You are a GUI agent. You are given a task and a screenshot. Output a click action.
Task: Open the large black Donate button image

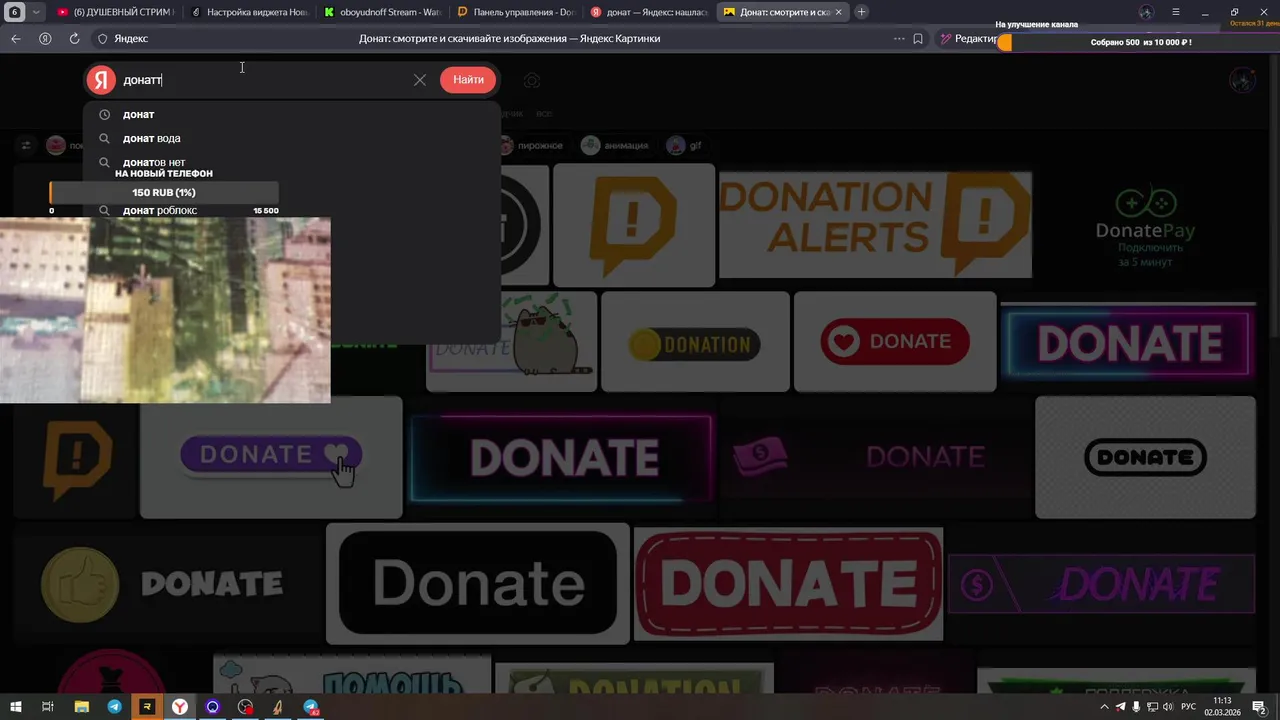pyautogui.click(x=478, y=583)
